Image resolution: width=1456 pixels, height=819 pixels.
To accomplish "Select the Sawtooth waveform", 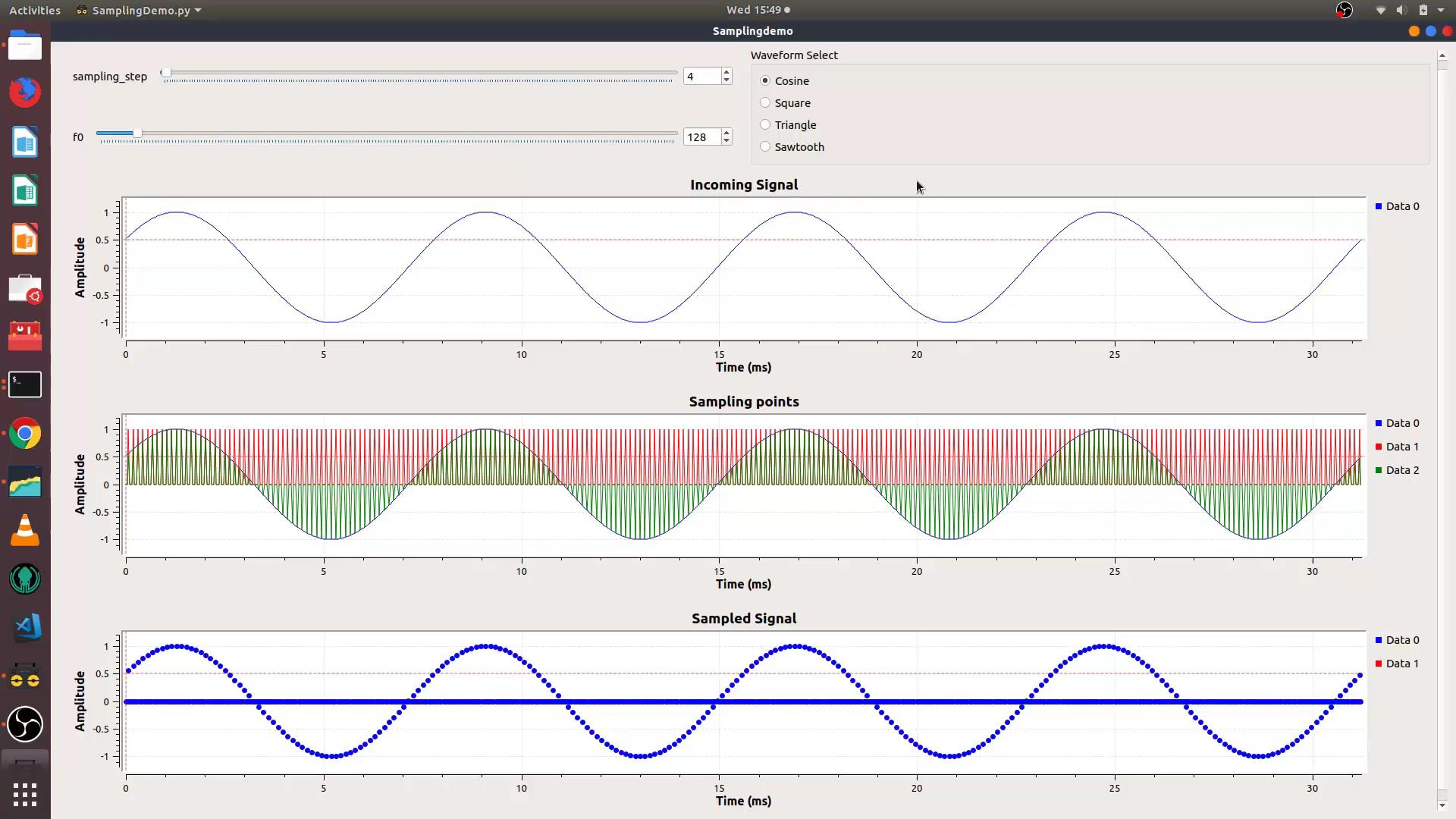I will 792,146.
